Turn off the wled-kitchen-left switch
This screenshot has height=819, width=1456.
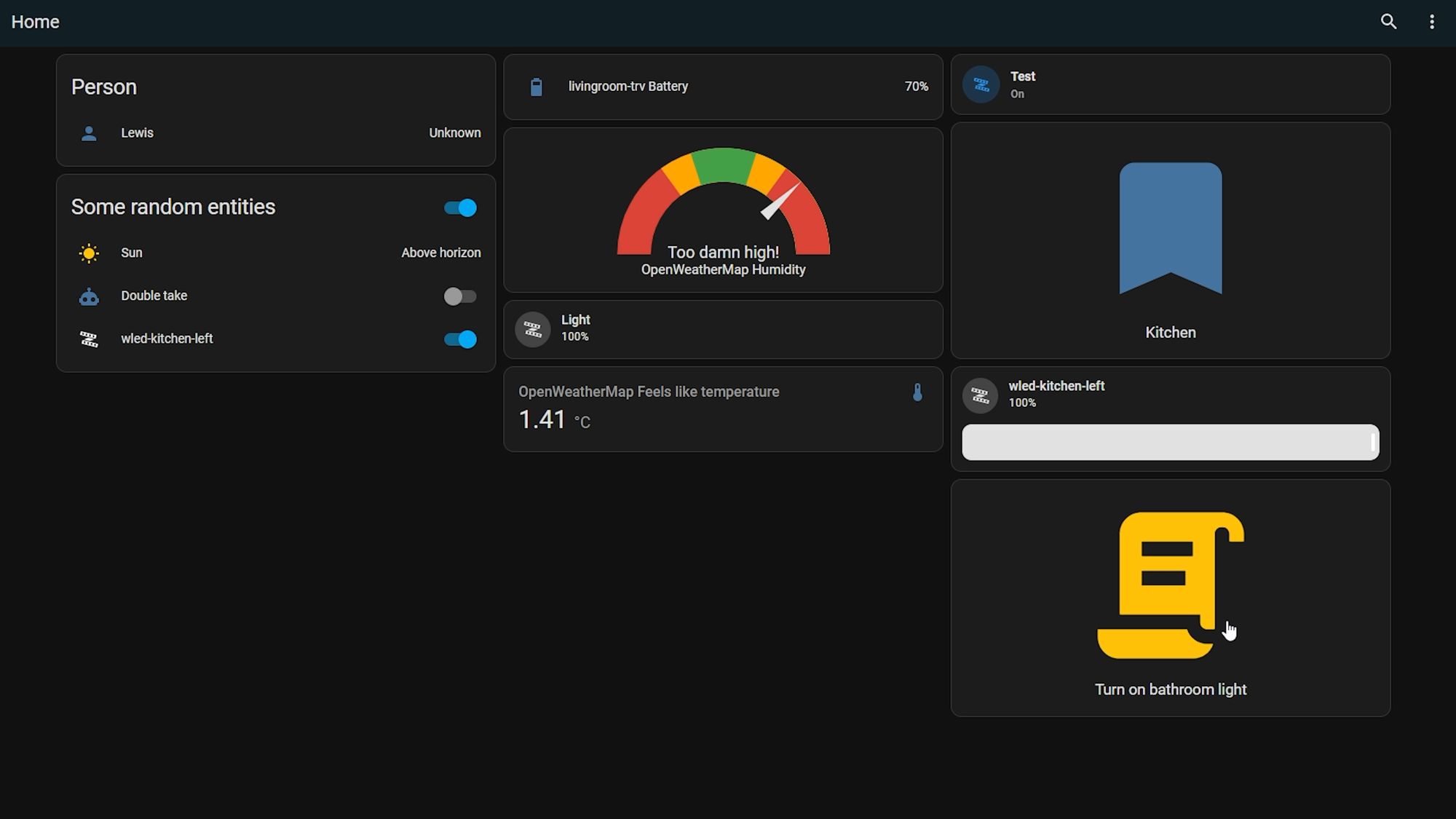pos(460,339)
